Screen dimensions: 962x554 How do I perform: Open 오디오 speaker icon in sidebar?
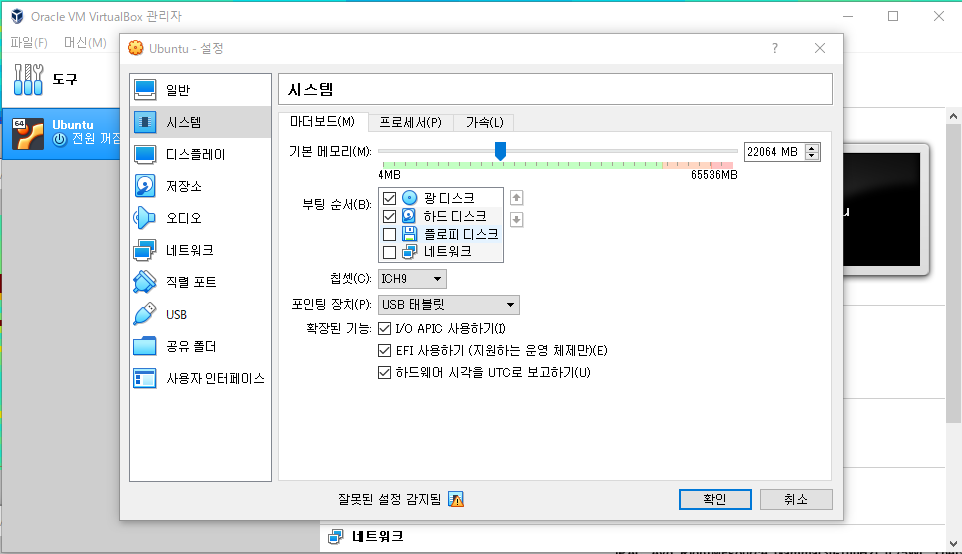click(145, 218)
